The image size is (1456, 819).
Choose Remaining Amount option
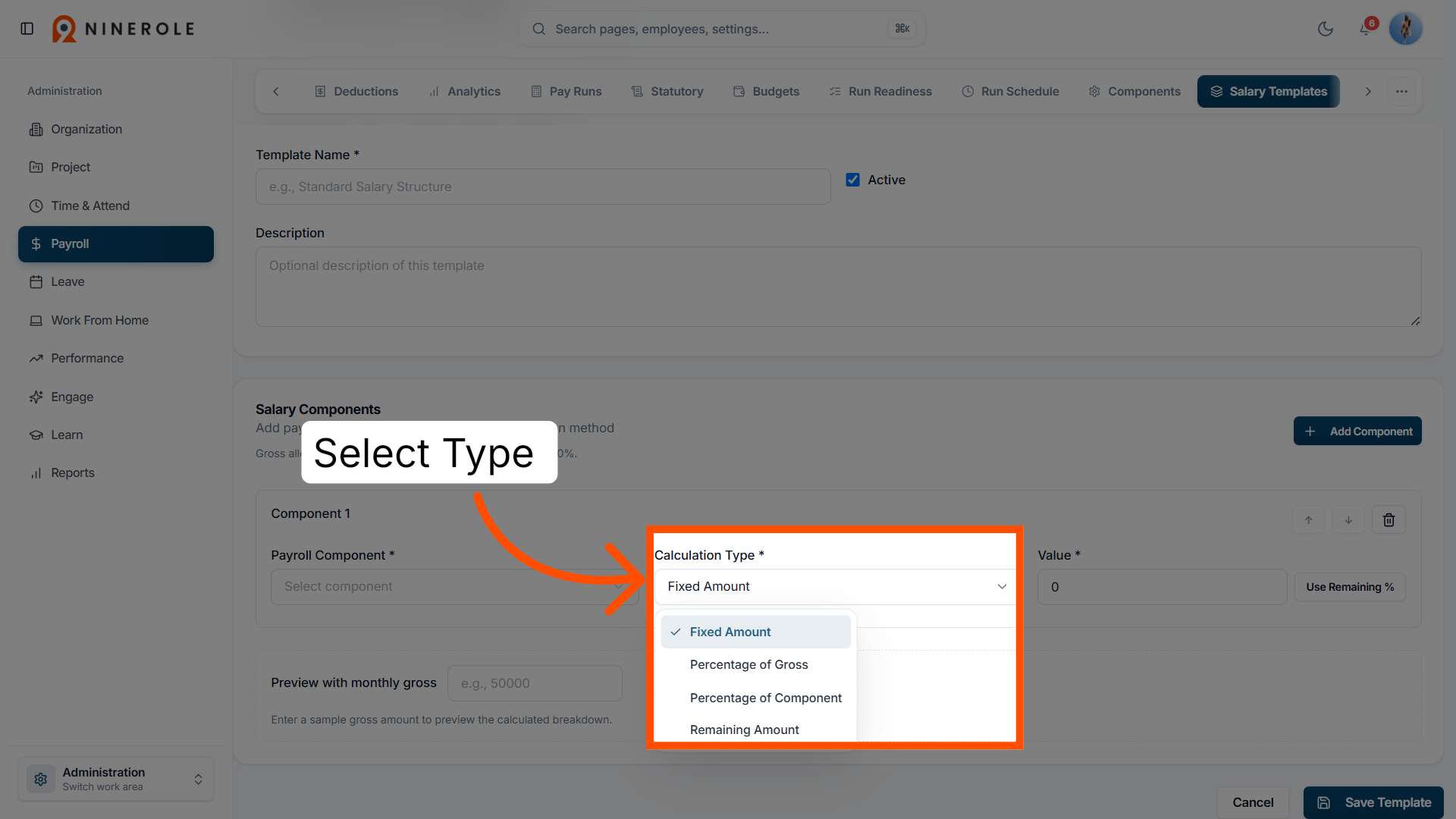pos(756,730)
